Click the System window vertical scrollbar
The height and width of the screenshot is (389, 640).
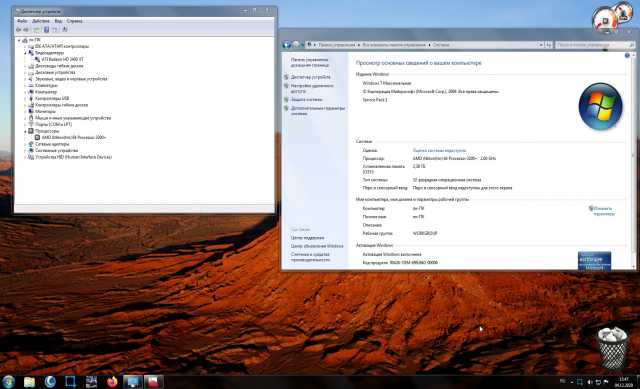pyautogui.click(x=634, y=160)
